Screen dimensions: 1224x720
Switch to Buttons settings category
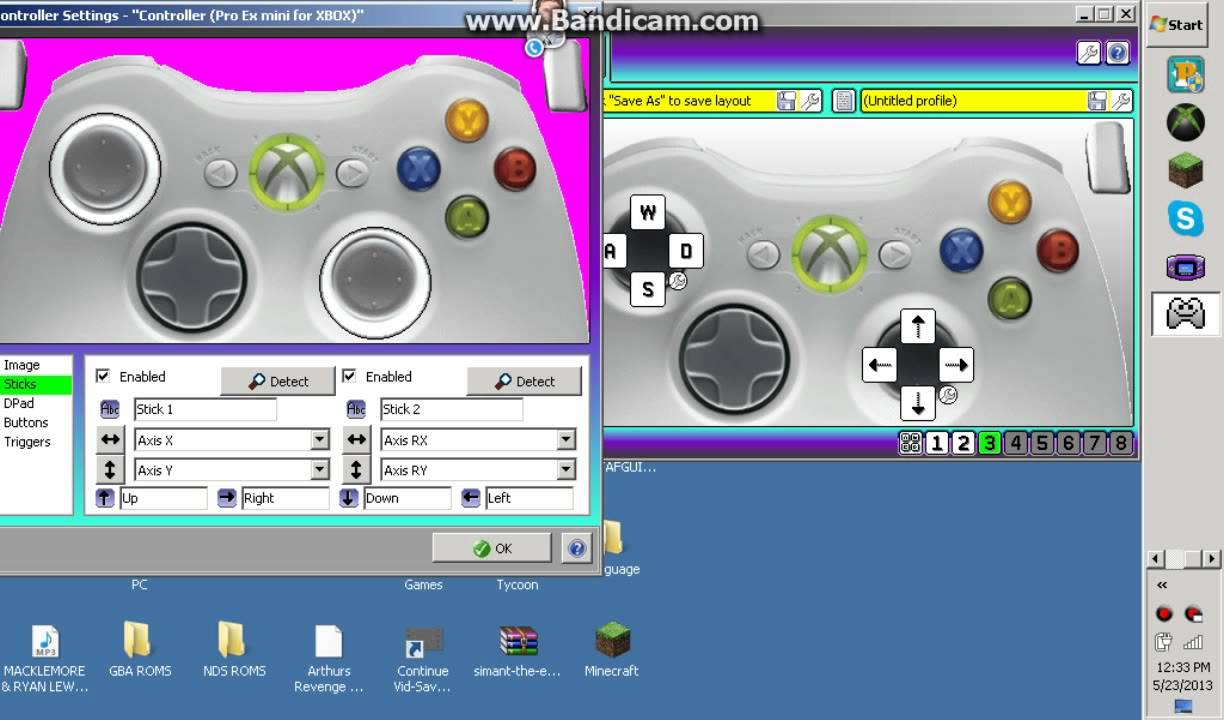pyautogui.click(x=26, y=422)
